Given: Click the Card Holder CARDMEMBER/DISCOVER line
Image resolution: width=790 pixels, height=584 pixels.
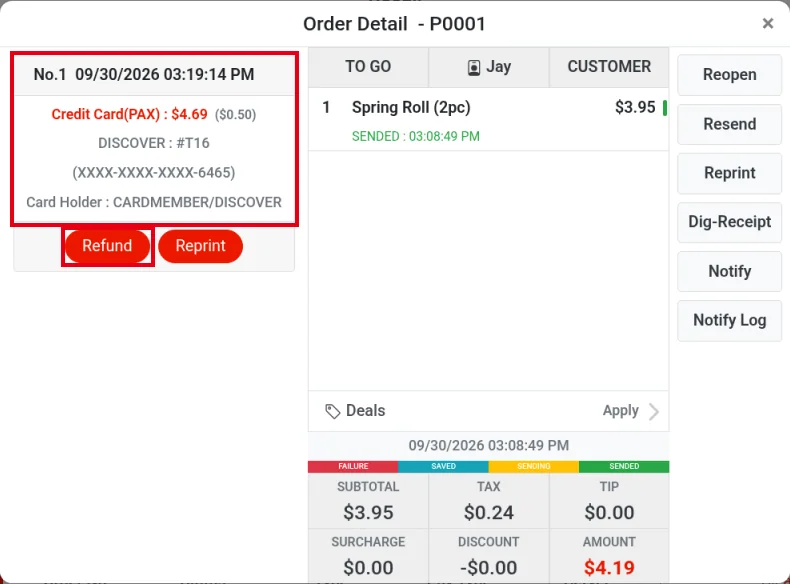Looking at the screenshot, I should (x=154, y=202).
